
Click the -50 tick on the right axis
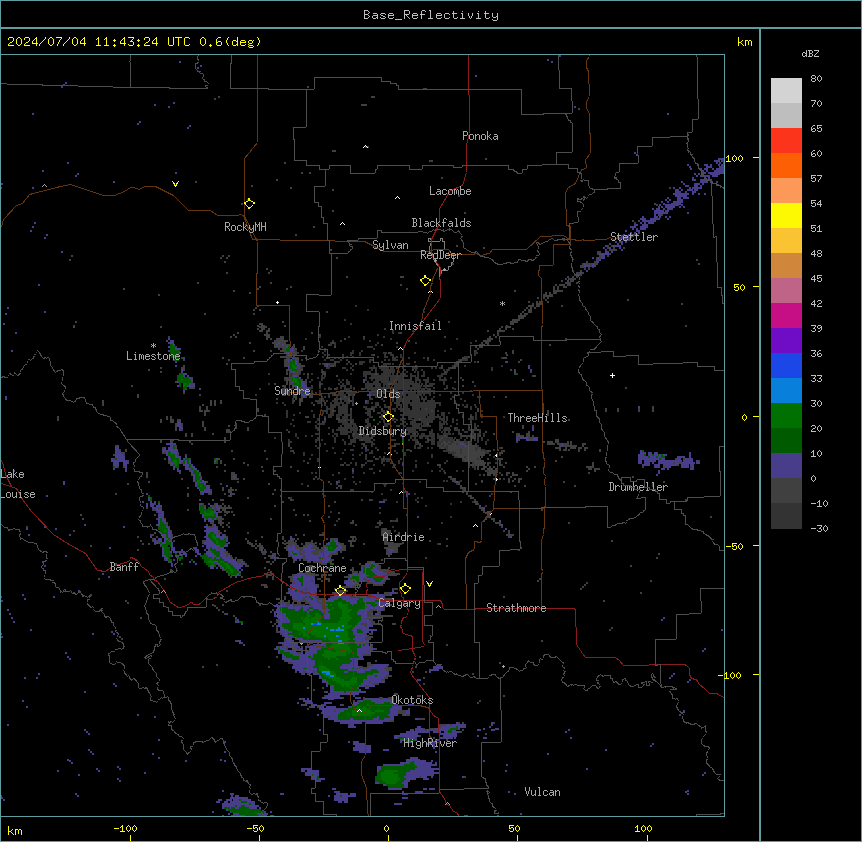[734, 546]
